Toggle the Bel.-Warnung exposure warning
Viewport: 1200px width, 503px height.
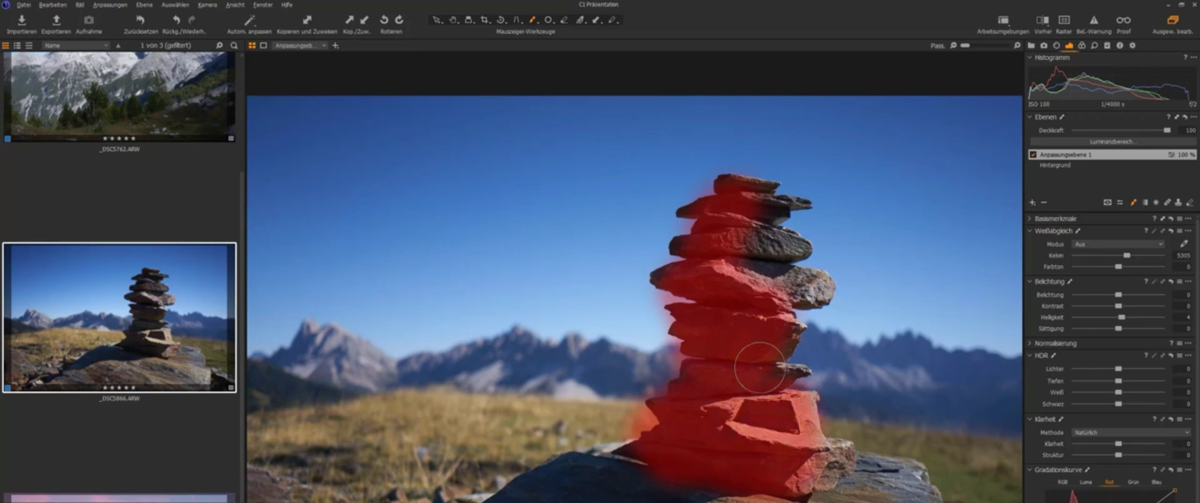1093,19
